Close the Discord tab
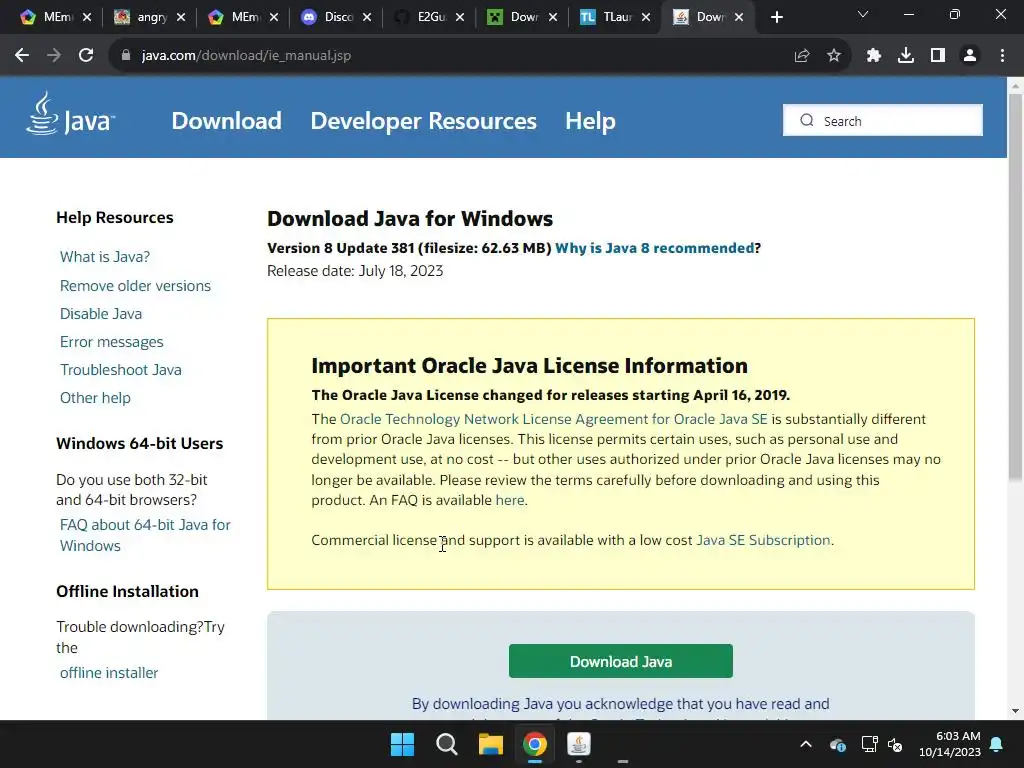Image resolution: width=1024 pixels, height=768 pixels. (367, 18)
